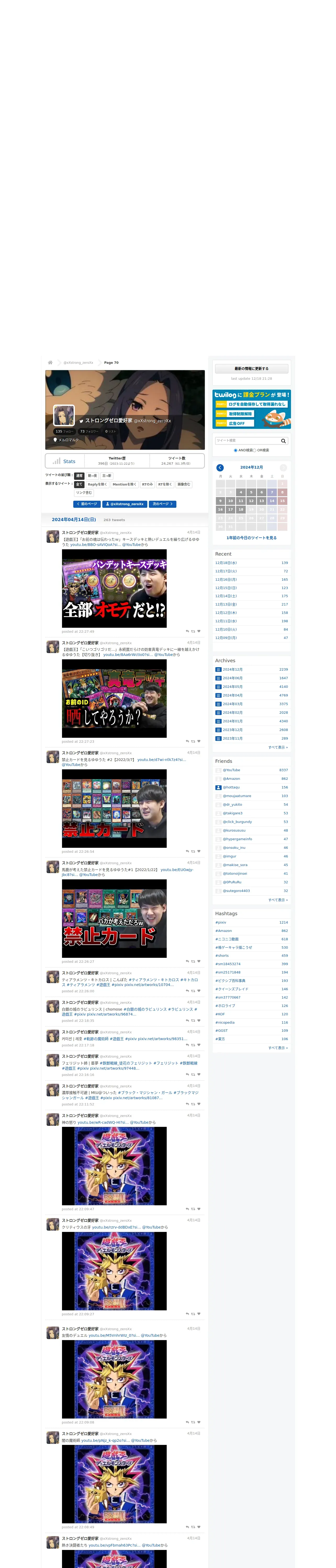Select December 18 in the calendar

point(241,510)
